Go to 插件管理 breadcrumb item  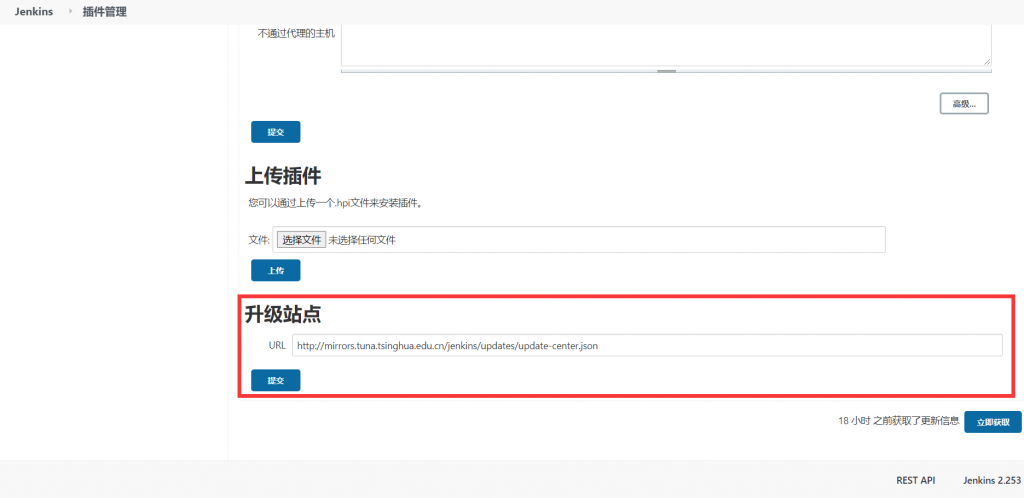tap(104, 12)
